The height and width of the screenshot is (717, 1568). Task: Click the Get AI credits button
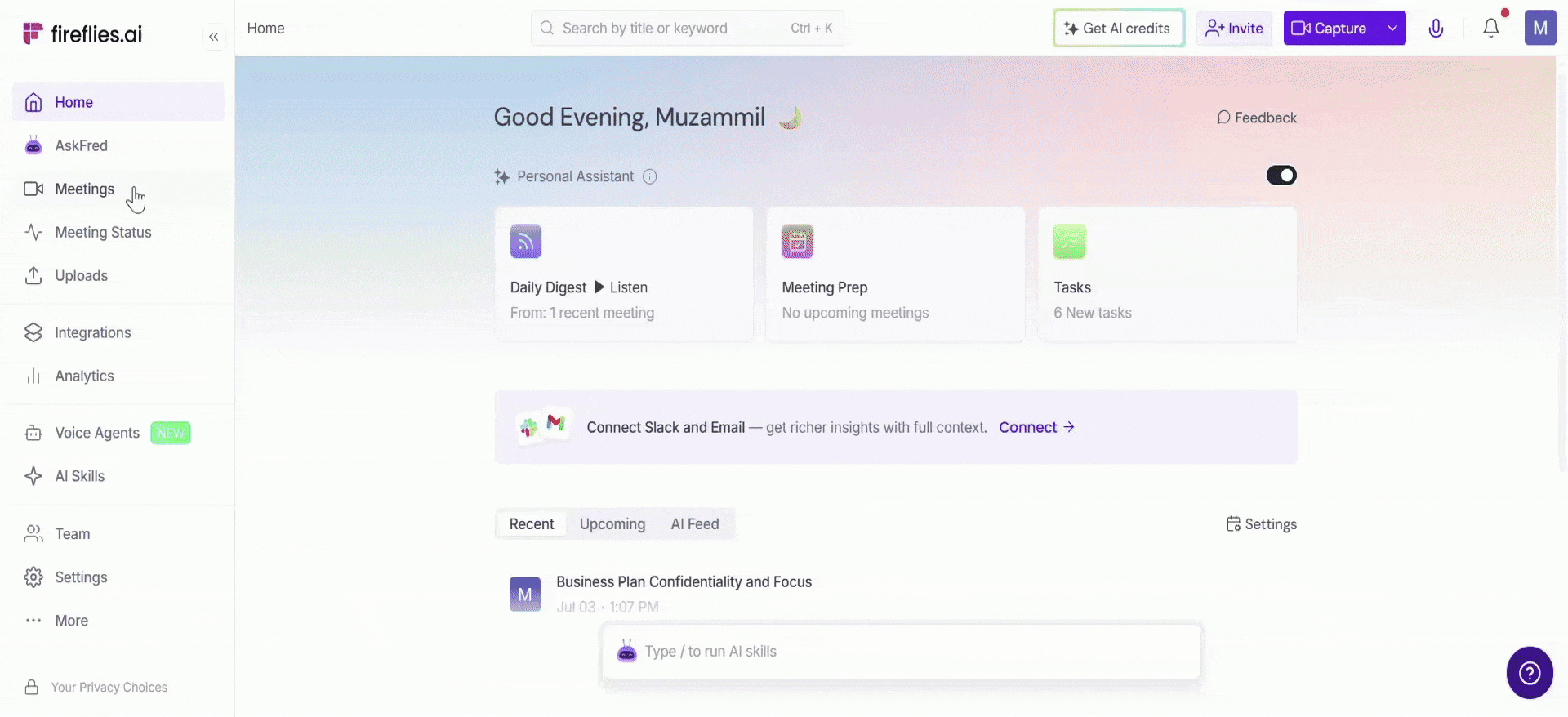pyautogui.click(x=1119, y=28)
